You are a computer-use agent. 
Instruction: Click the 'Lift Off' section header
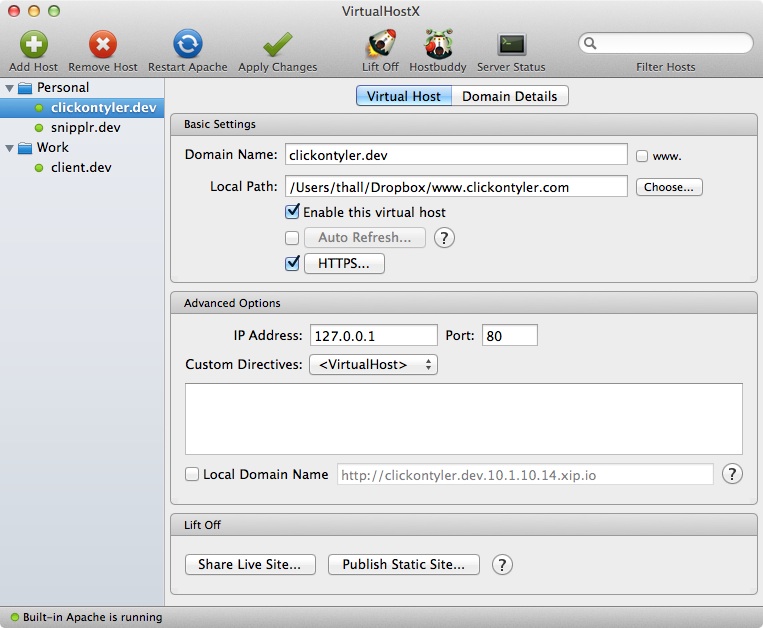464,525
